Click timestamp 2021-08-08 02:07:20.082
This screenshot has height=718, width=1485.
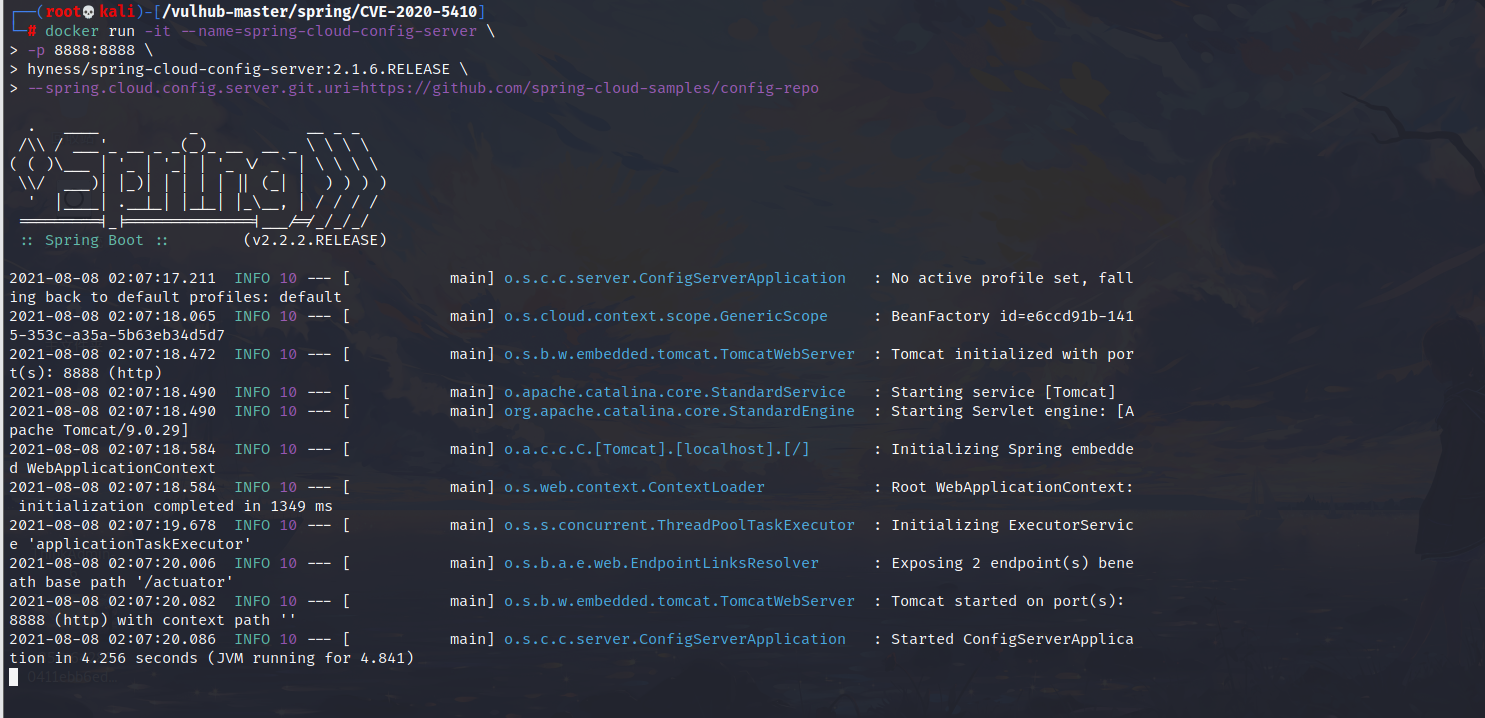tap(112, 601)
